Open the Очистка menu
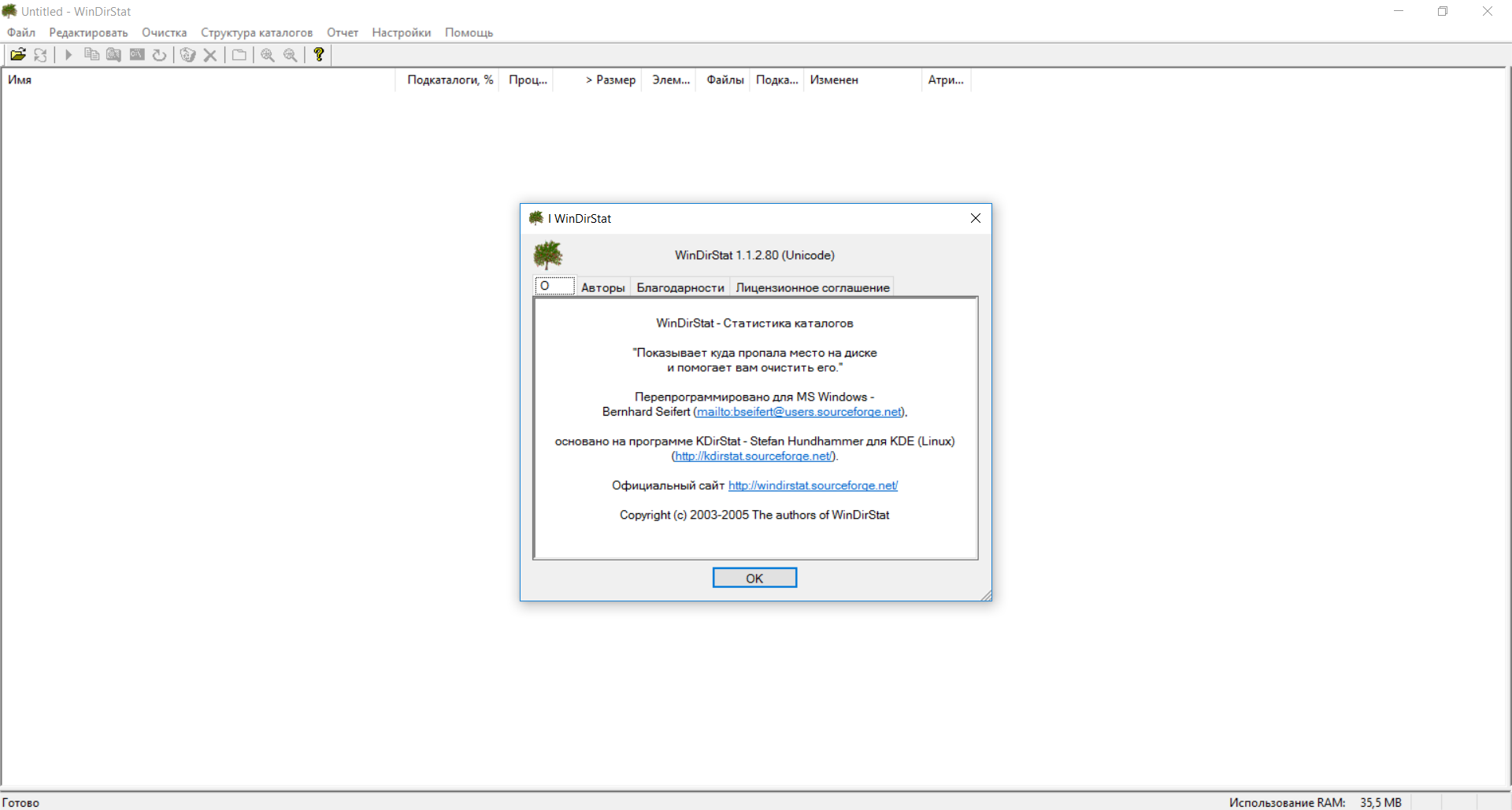The image size is (1512, 810). click(x=165, y=32)
